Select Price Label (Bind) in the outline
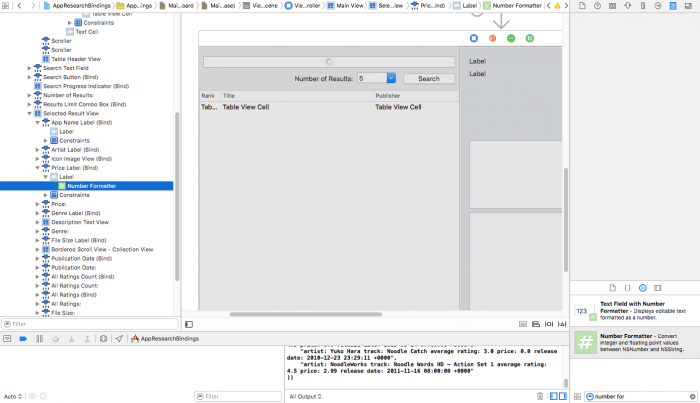The width and height of the screenshot is (700, 403). pyautogui.click(x=78, y=167)
